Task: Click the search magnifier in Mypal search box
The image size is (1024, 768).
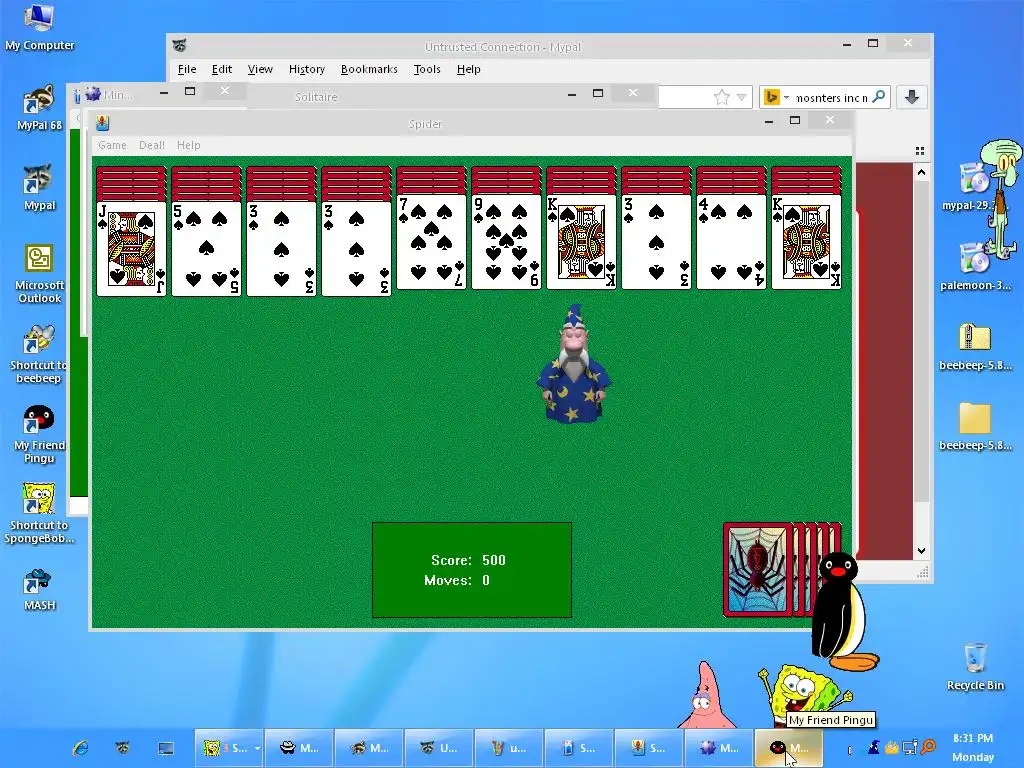Action: (879, 97)
